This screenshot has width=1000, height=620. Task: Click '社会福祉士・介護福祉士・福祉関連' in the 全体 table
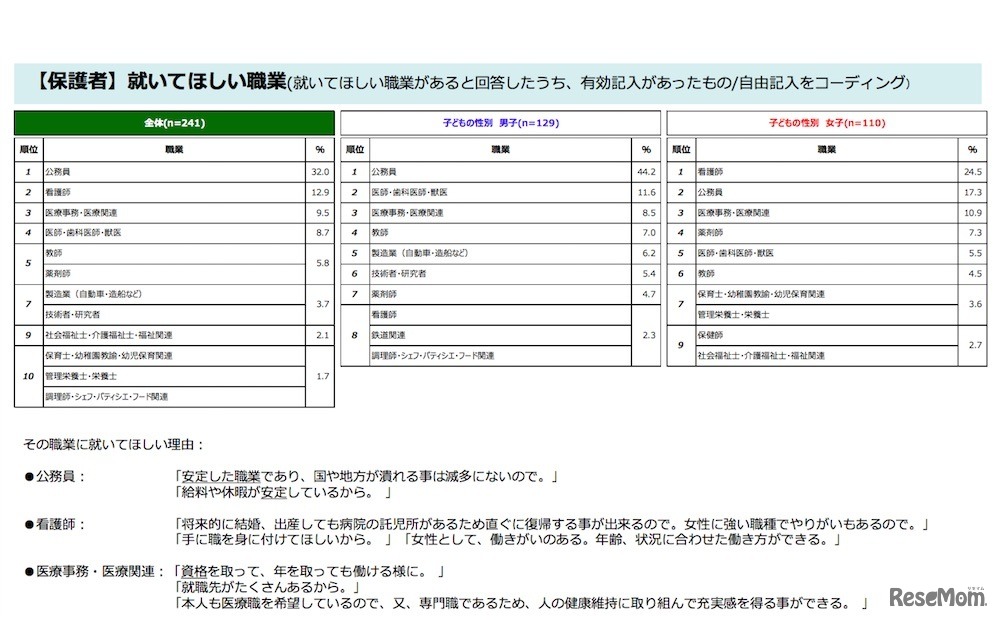[108, 335]
